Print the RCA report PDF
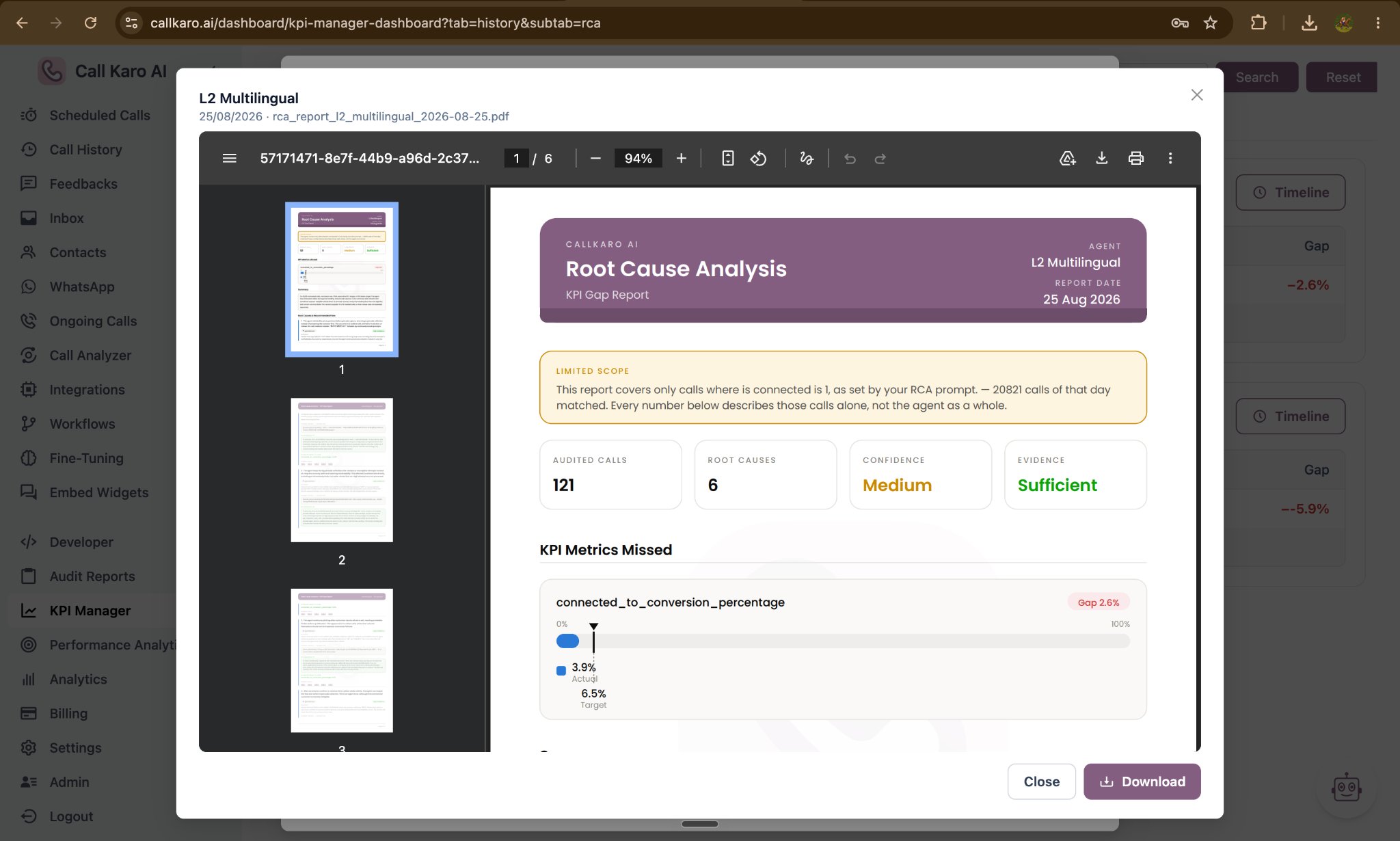The width and height of the screenshot is (1400, 841). pyautogui.click(x=1136, y=159)
